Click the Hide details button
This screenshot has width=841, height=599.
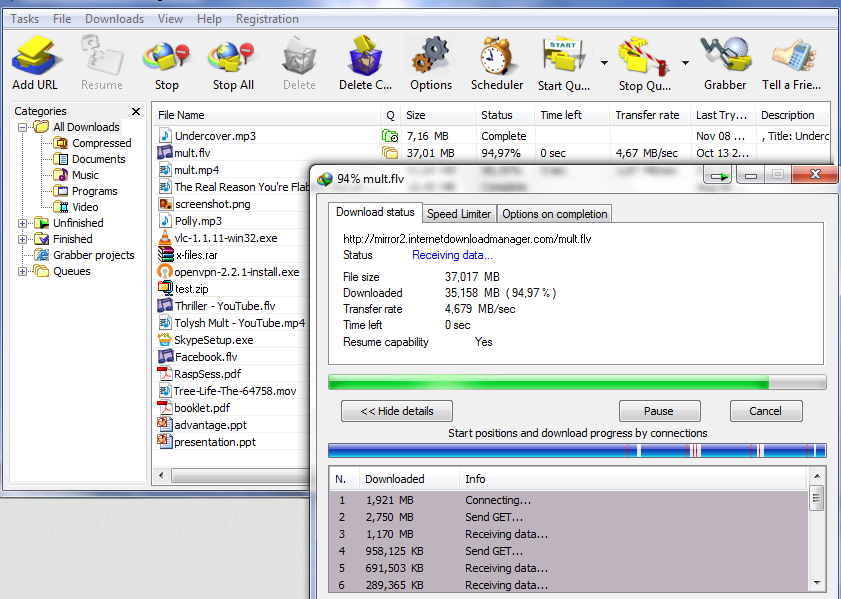397,411
